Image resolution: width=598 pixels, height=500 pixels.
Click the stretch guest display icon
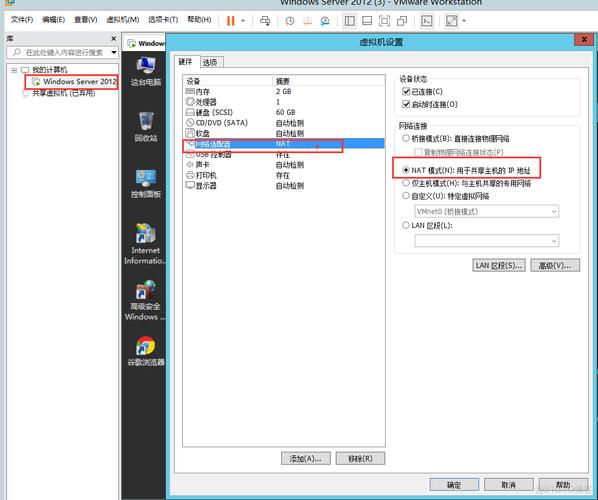(452, 21)
